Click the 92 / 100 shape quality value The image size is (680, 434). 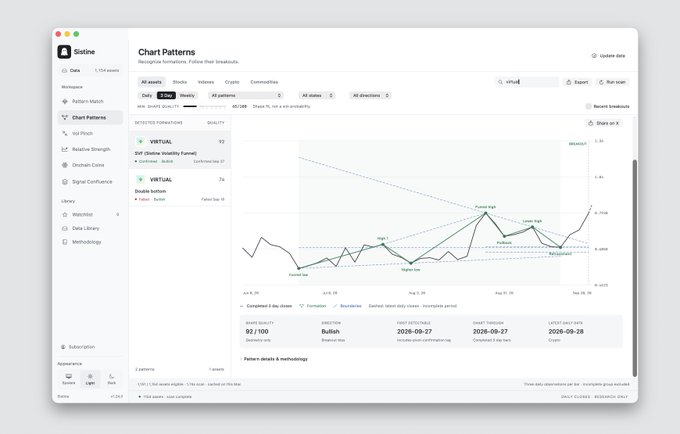257,332
